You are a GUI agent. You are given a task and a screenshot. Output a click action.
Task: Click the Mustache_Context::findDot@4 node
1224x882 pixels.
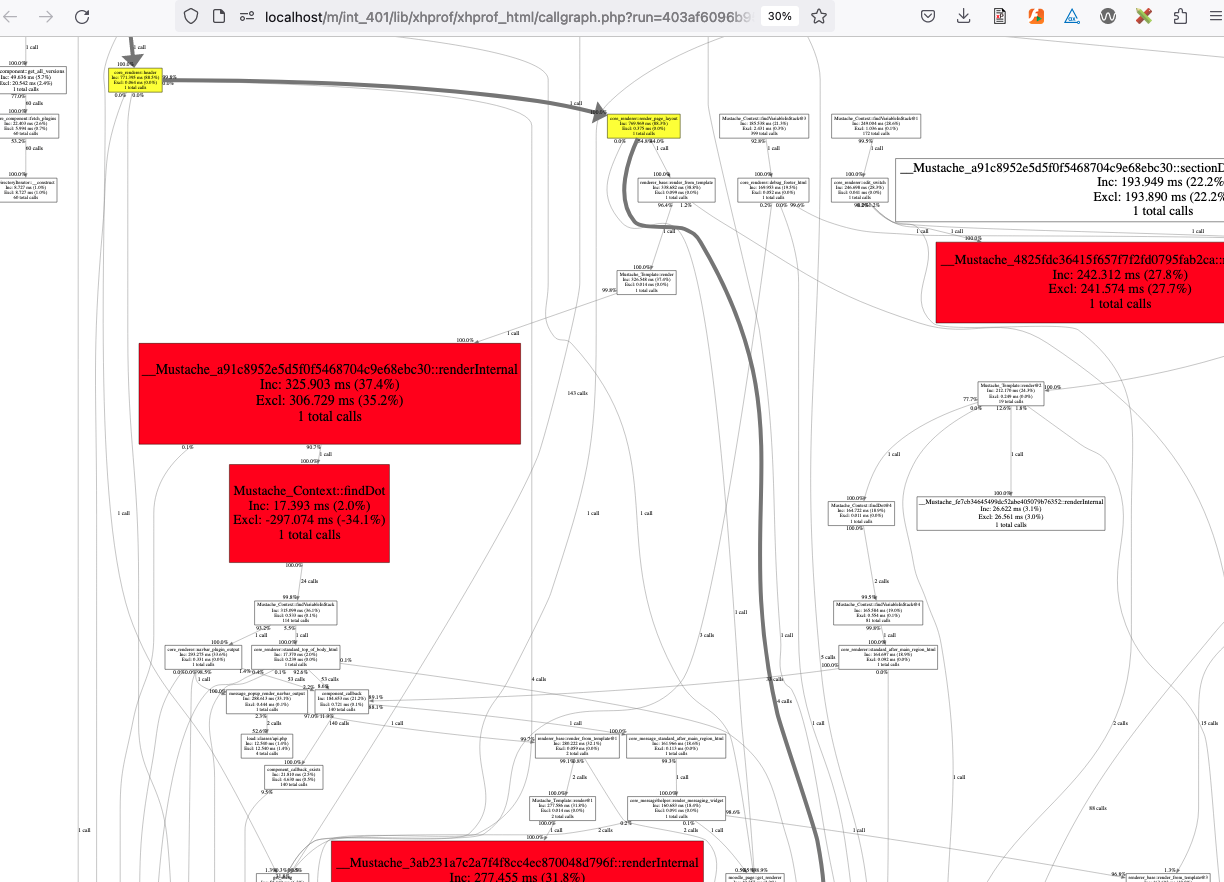pos(861,513)
